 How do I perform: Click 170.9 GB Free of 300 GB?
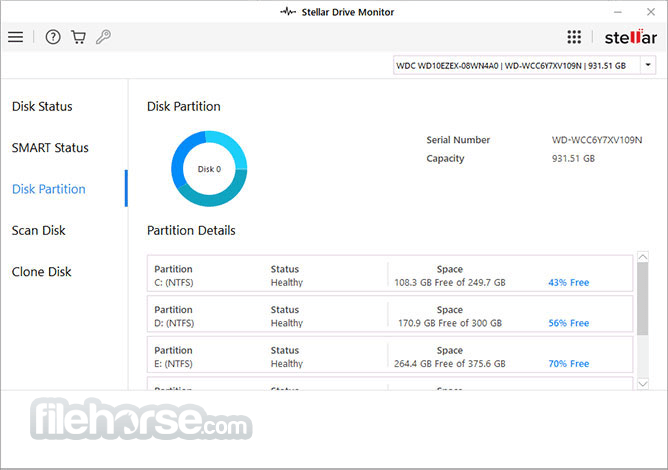pos(450,323)
